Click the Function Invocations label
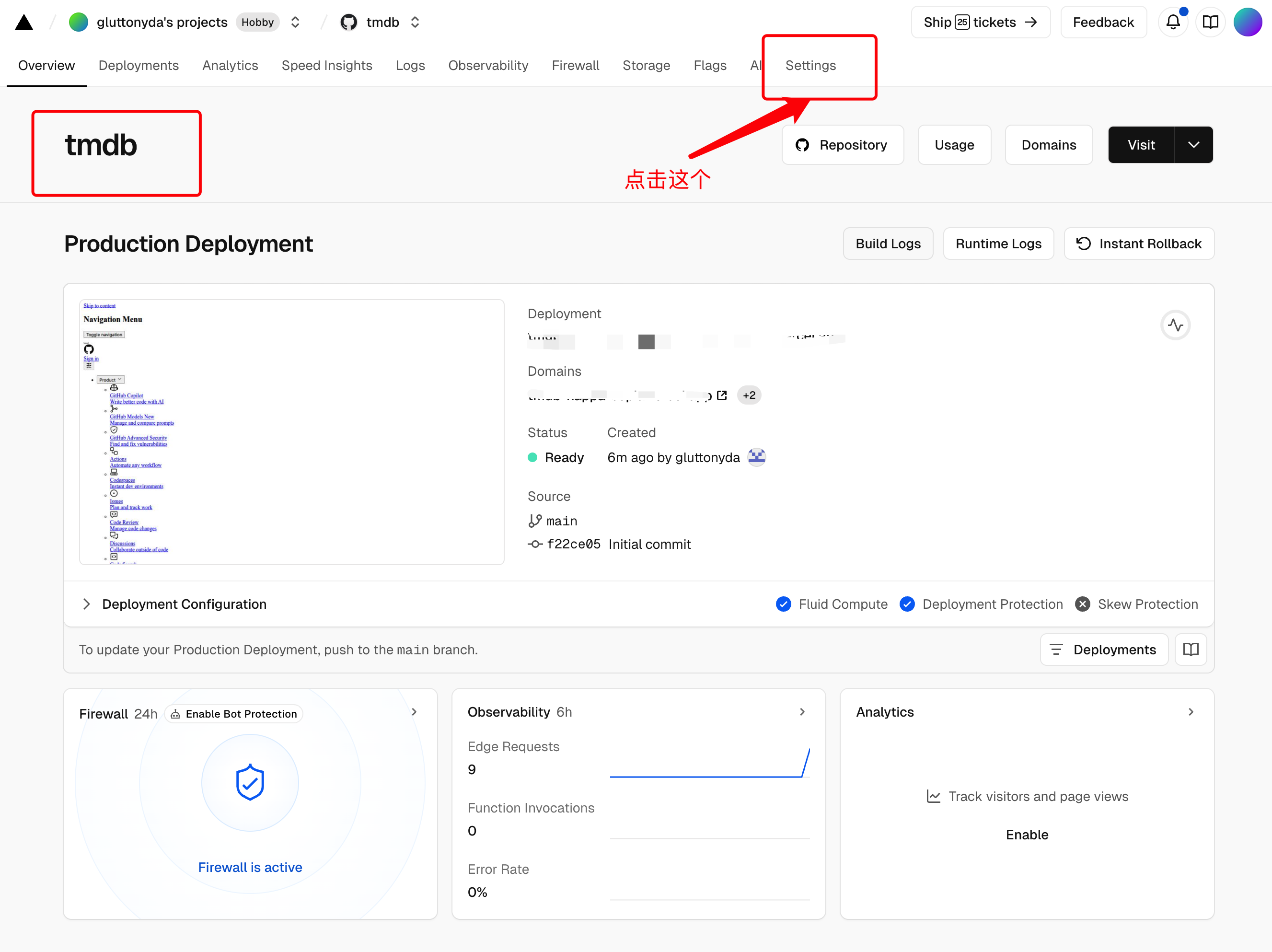 click(531, 808)
